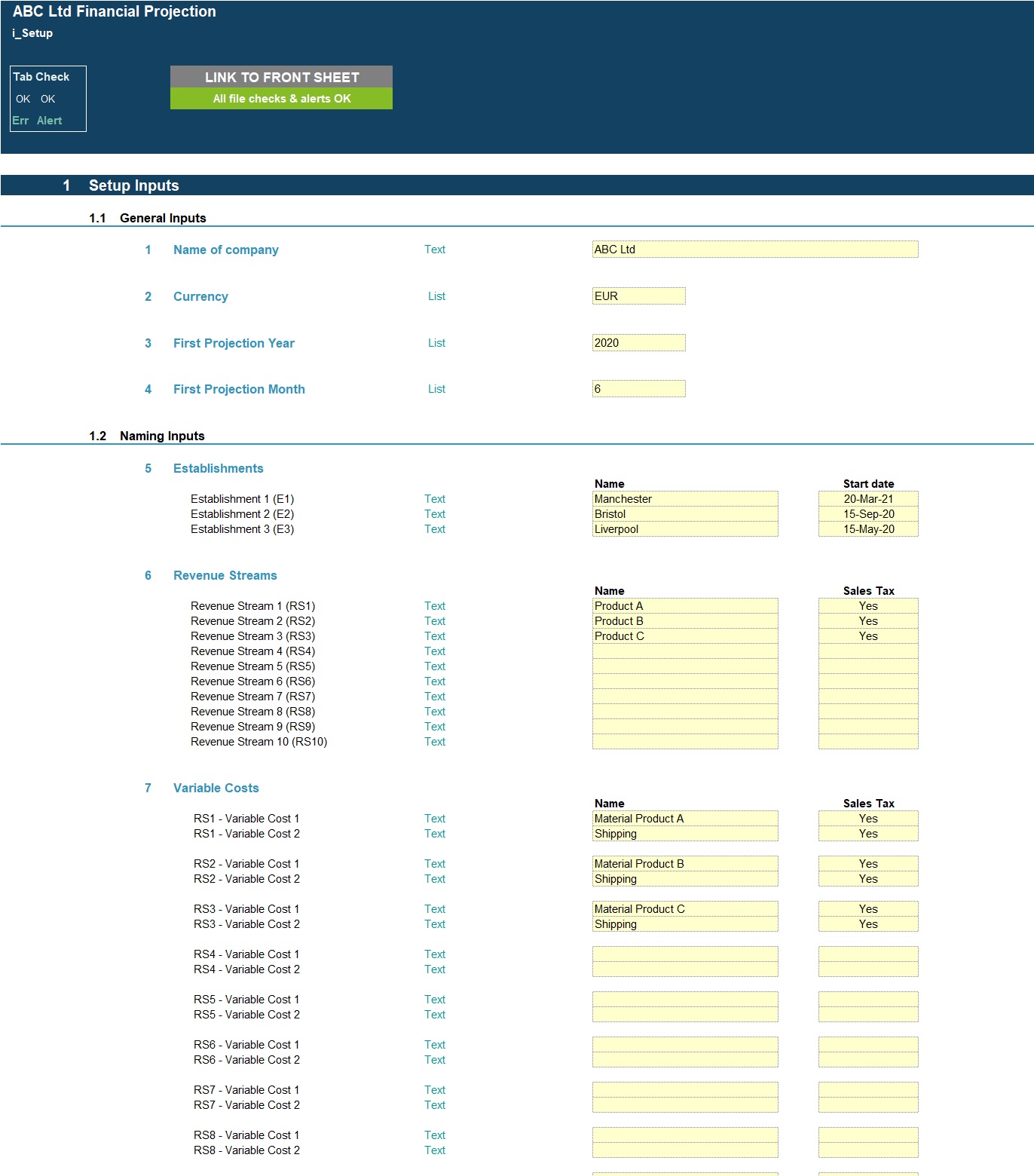Click the First Projection Month label
The width and height of the screenshot is (1034, 1176).
[x=239, y=389]
